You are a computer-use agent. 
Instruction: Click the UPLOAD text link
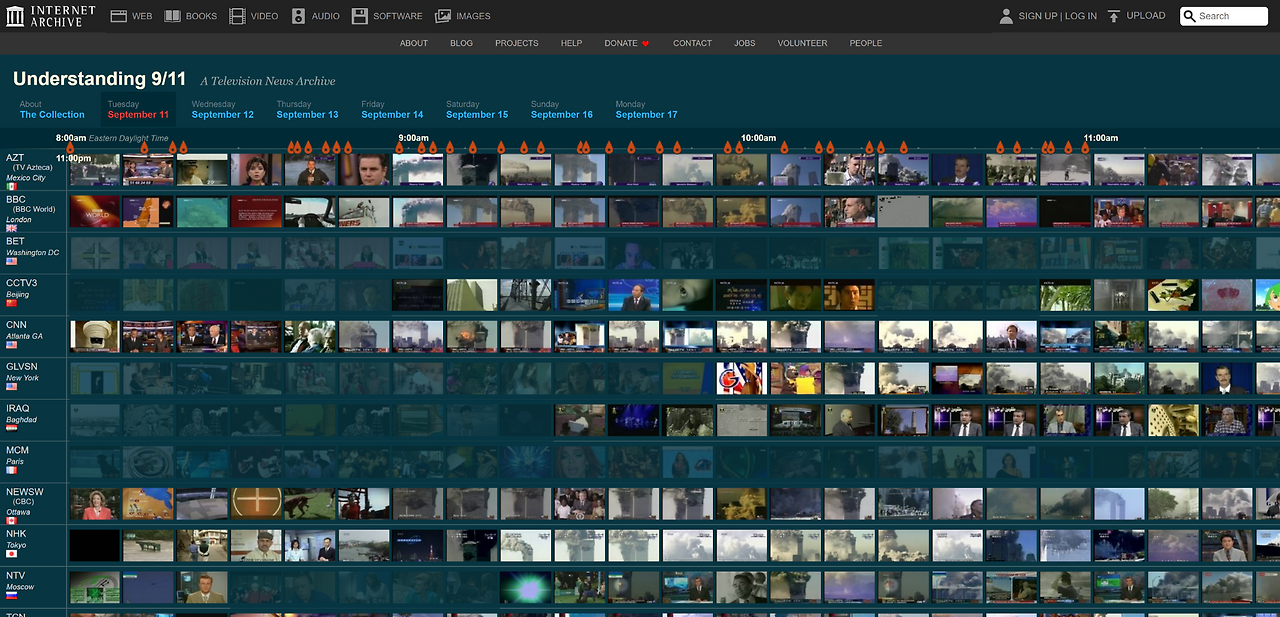click(1146, 16)
